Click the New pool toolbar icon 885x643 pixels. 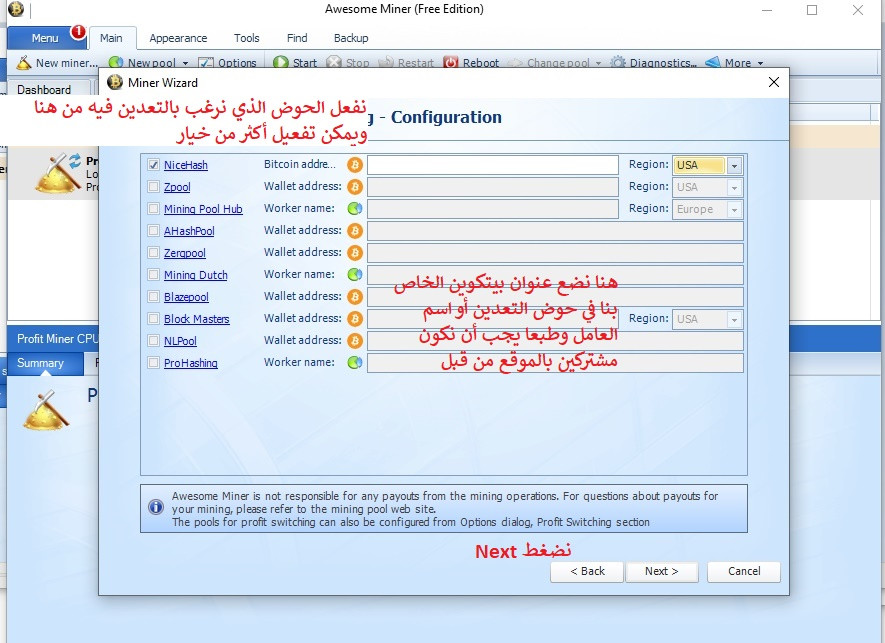pyautogui.click(x=116, y=62)
